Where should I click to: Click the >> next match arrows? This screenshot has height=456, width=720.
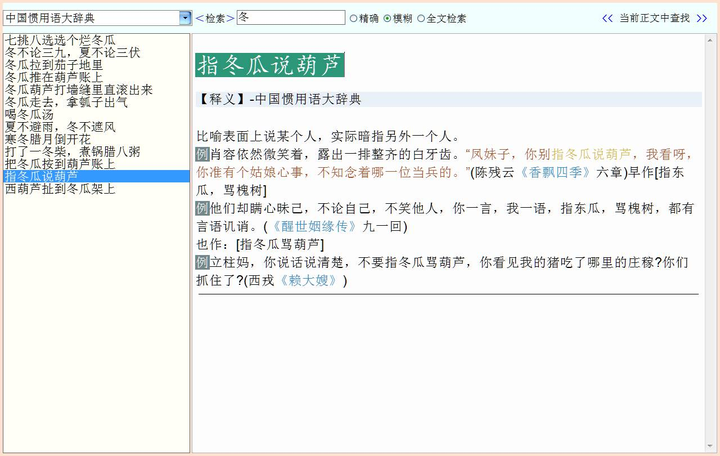pos(702,18)
